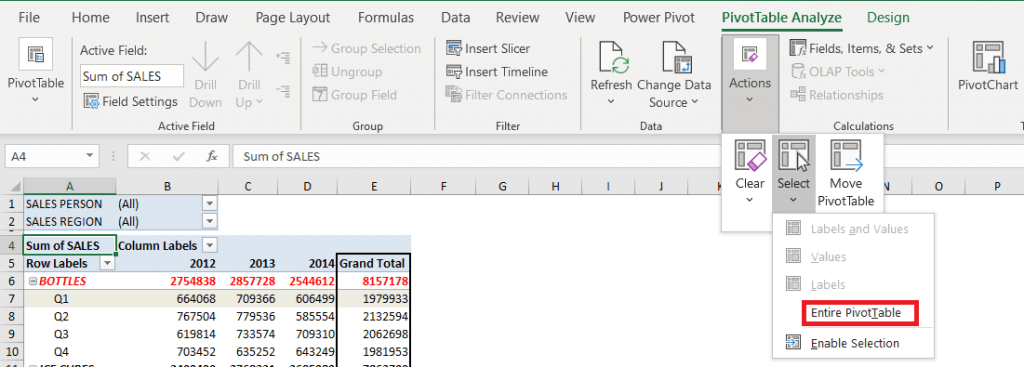Open the SALES PERSON filter dropdown
Image resolution: width=1024 pixels, height=367 pixels.
(x=210, y=204)
